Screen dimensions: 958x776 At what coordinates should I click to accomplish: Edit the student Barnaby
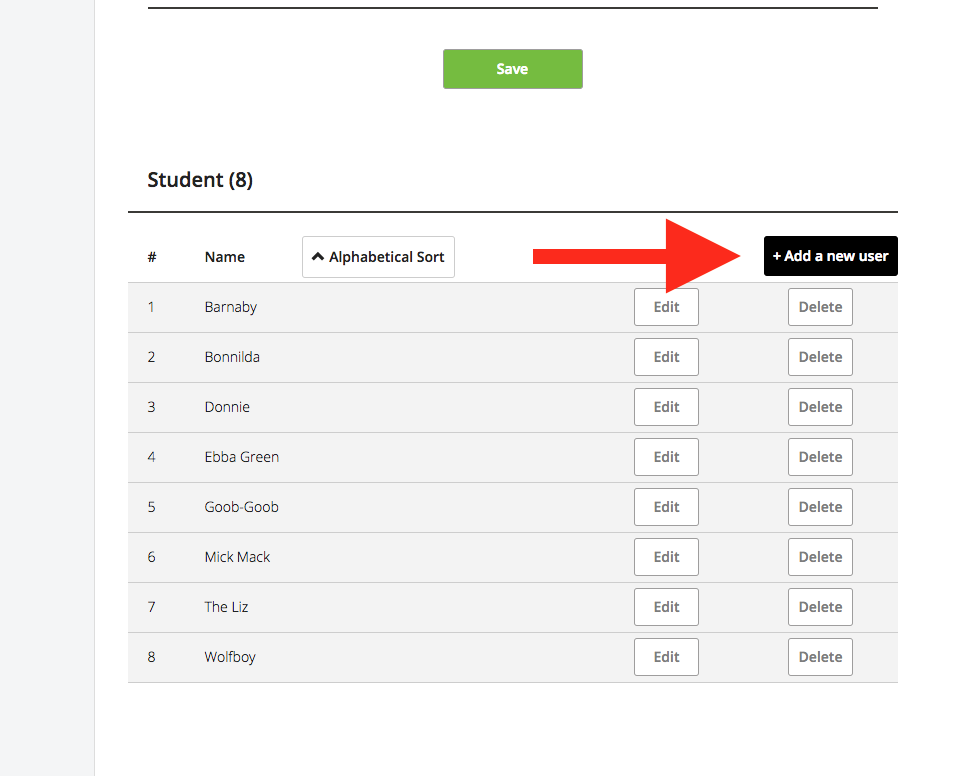click(666, 307)
